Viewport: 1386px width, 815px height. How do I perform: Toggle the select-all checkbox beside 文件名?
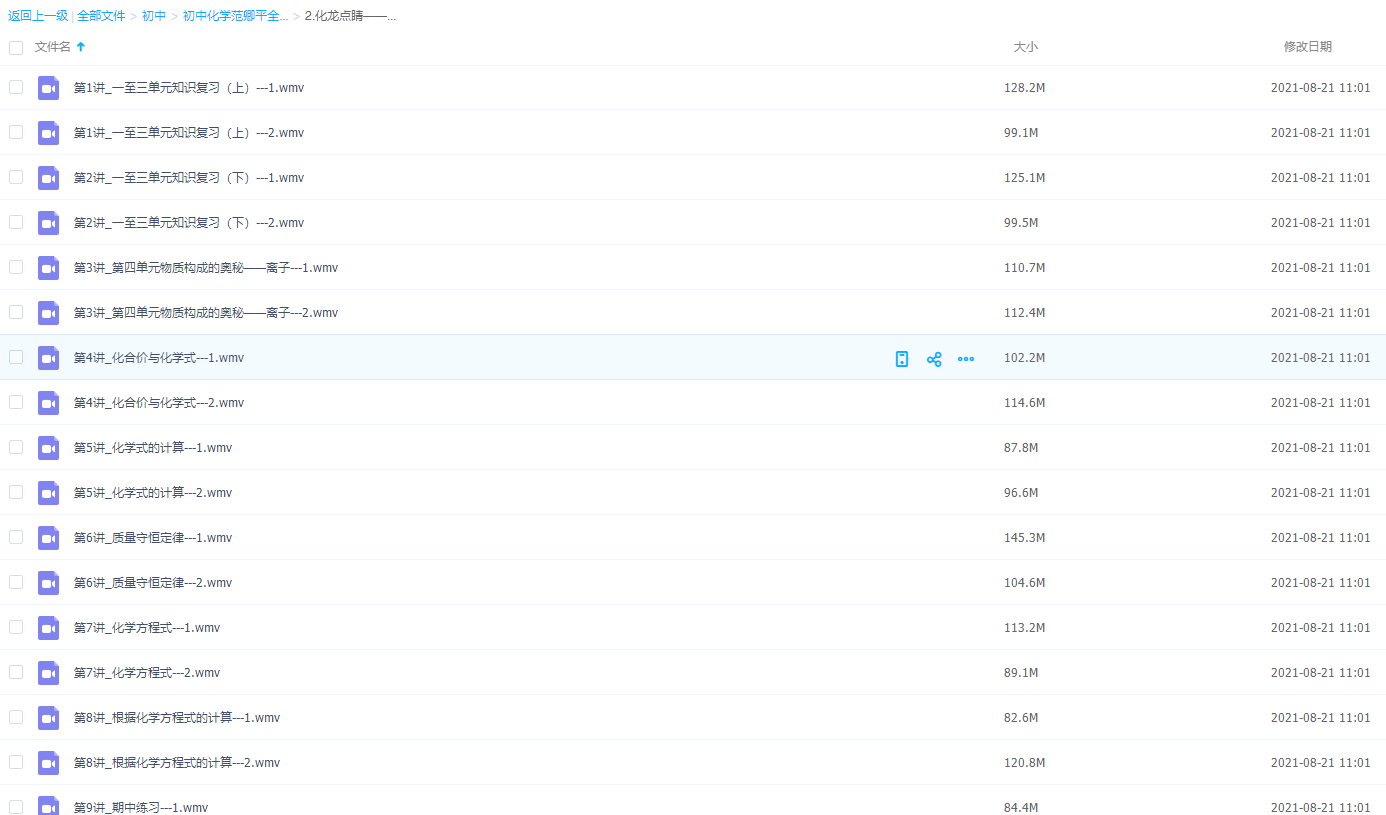point(16,47)
